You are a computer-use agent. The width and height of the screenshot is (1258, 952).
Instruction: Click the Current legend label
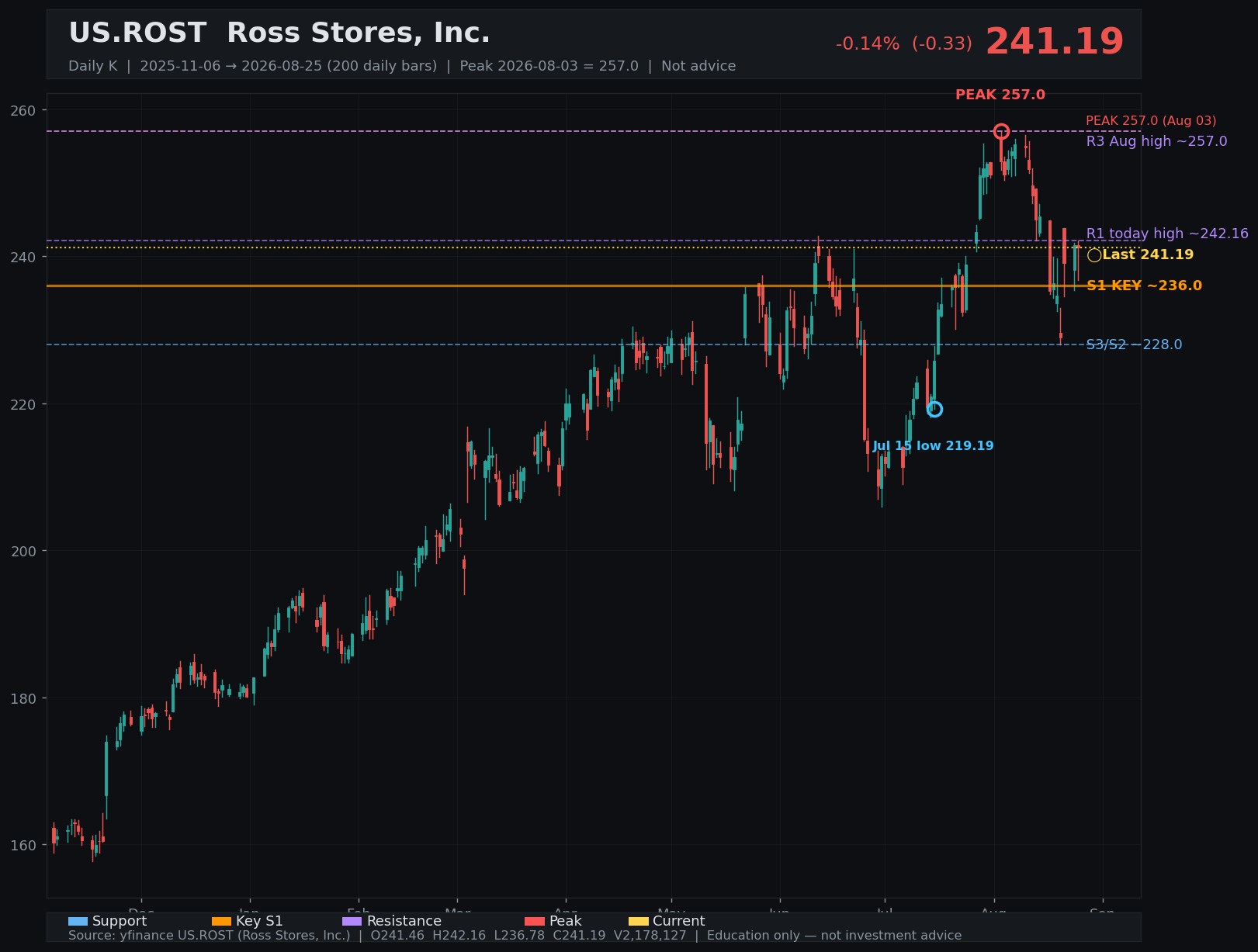pos(679,921)
